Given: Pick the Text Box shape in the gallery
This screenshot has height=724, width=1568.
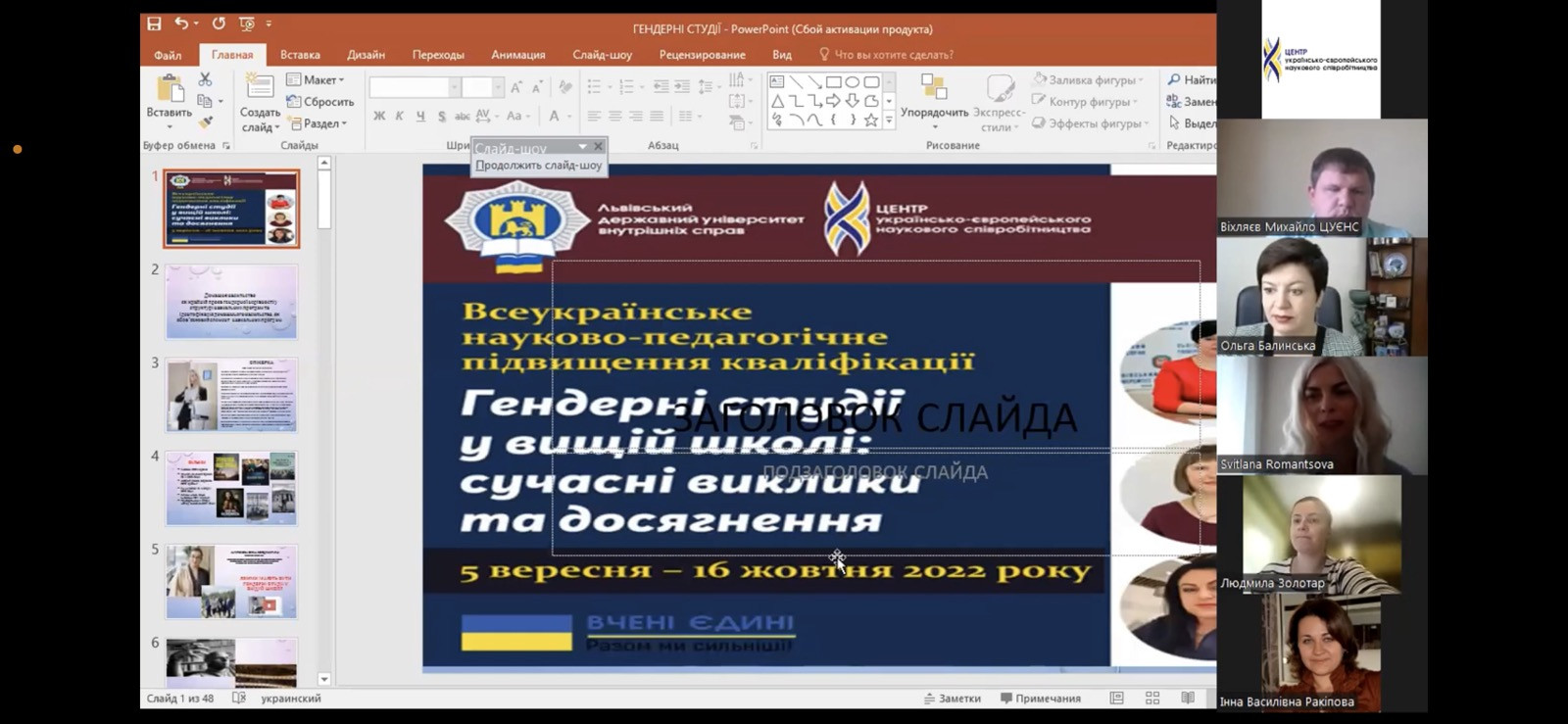Looking at the screenshot, I should [777, 82].
